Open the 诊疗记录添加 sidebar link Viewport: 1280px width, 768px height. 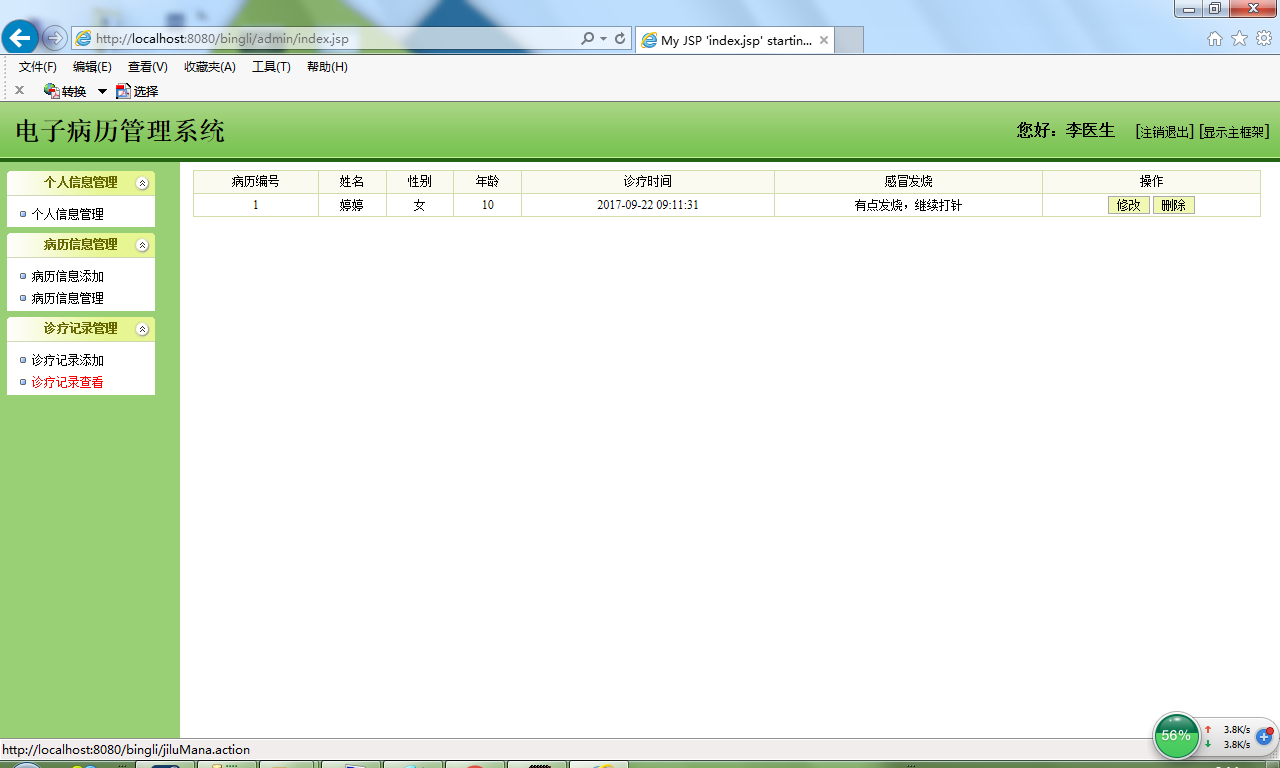pos(67,360)
